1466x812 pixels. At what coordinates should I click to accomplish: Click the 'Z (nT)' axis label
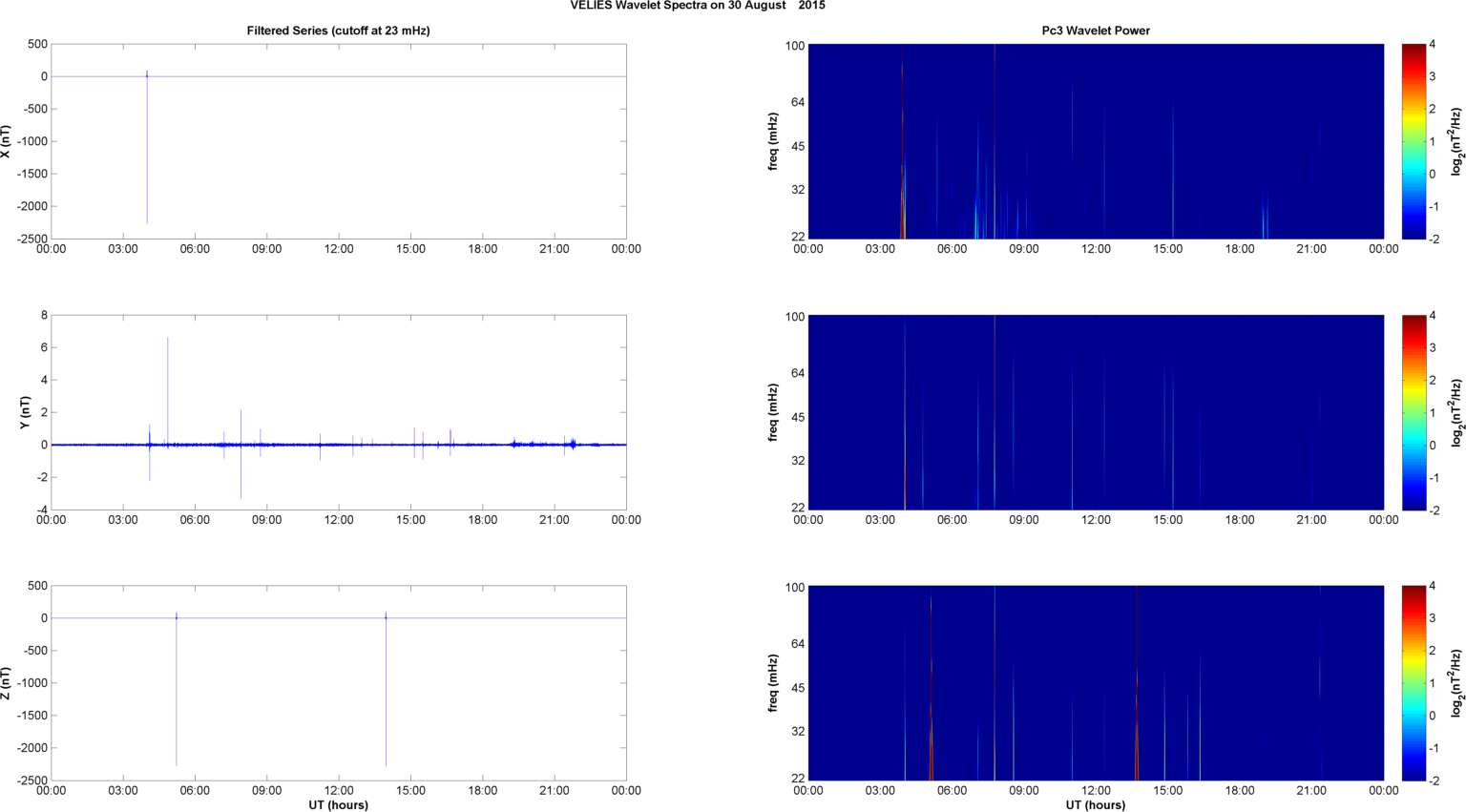click(x=7, y=683)
